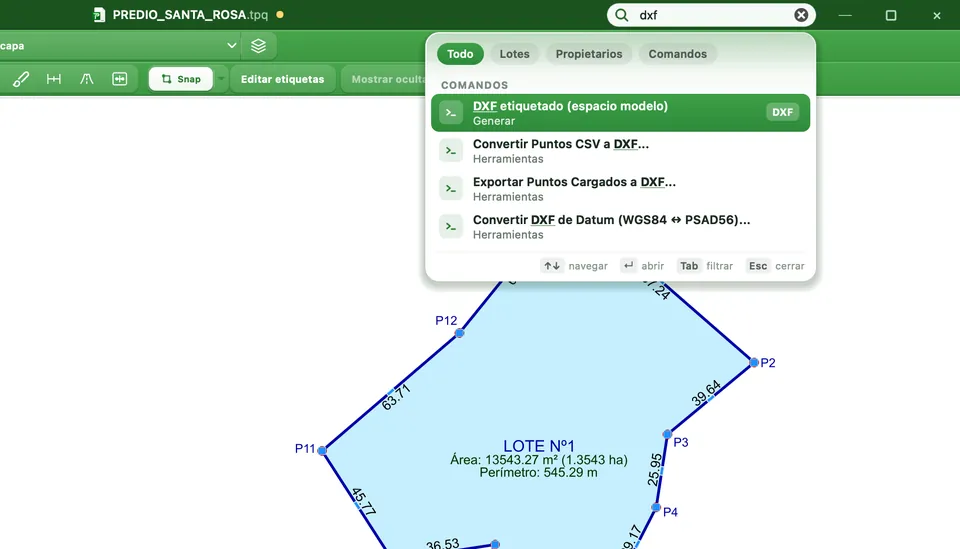
Task: Select vertex point P12
Action: [459, 333]
